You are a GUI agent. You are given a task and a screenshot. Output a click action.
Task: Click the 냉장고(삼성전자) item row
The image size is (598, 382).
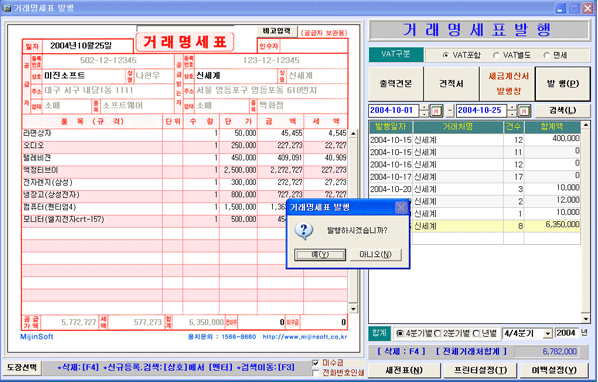pyautogui.click(x=185, y=195)
